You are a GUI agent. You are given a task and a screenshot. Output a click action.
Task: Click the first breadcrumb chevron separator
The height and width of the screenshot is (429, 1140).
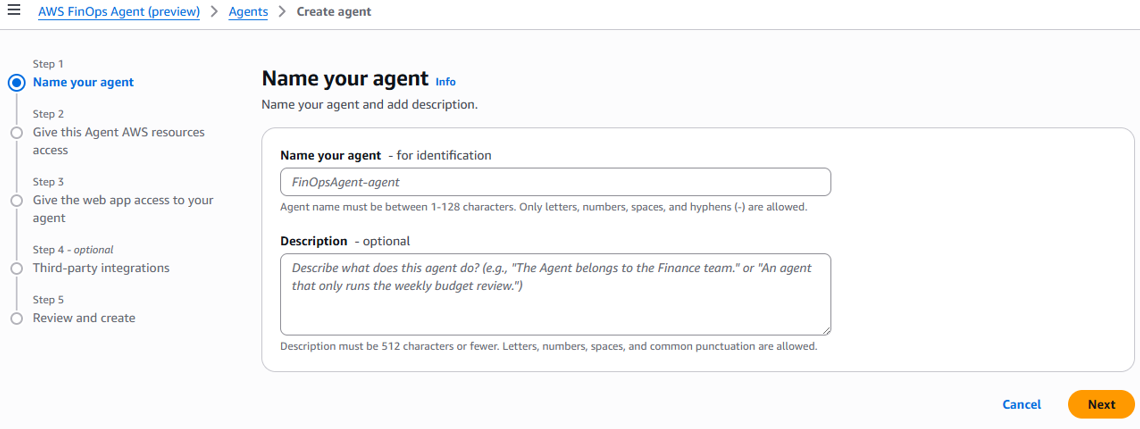[214, 12]
